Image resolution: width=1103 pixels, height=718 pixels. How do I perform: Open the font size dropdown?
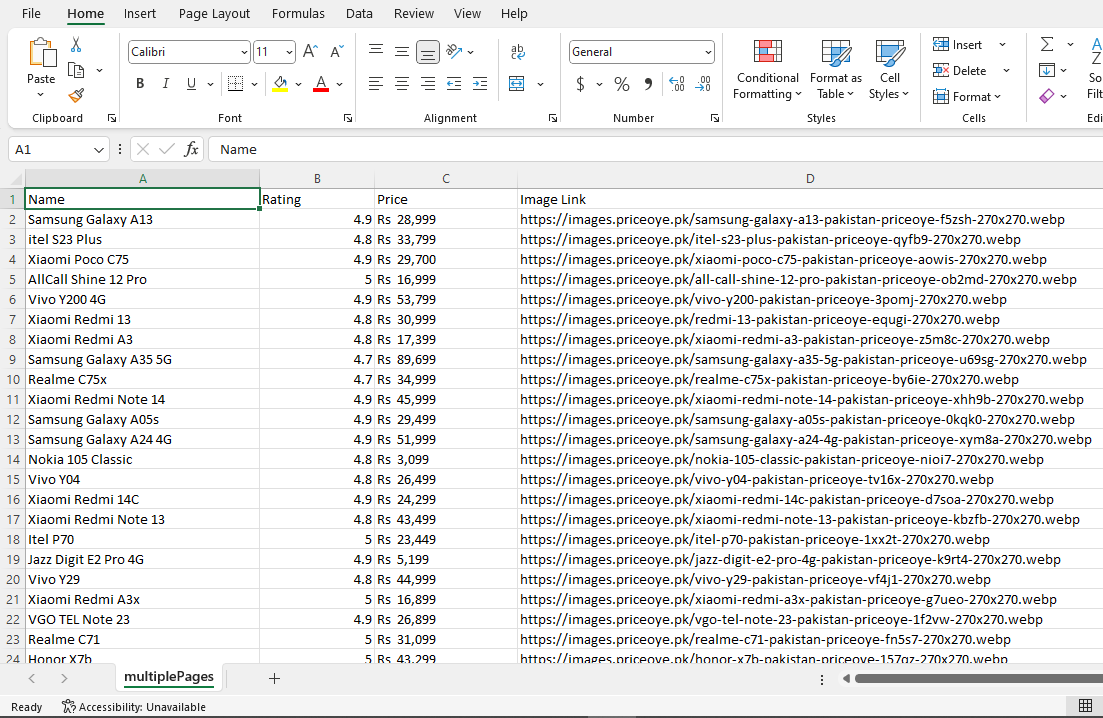click(290, 51)
